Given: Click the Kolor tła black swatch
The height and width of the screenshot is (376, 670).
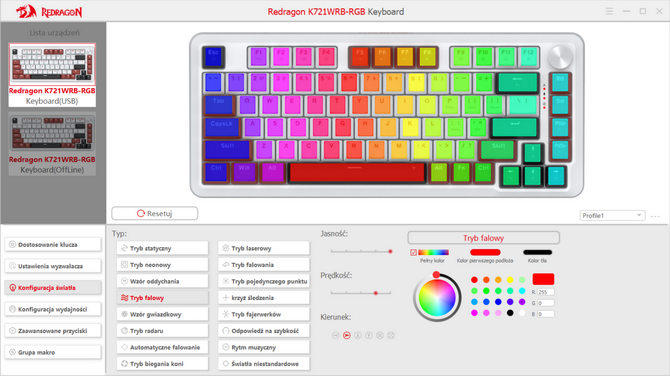Looking at the screenshot, I should coord(538,252).
